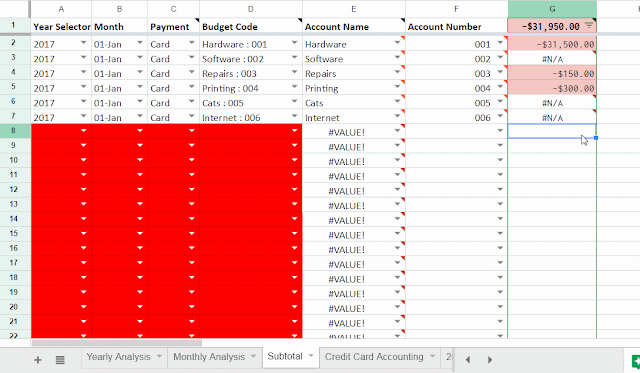The image size is (640, 373).
Task: Select the select-all corner box
Action: pos(15,9)
